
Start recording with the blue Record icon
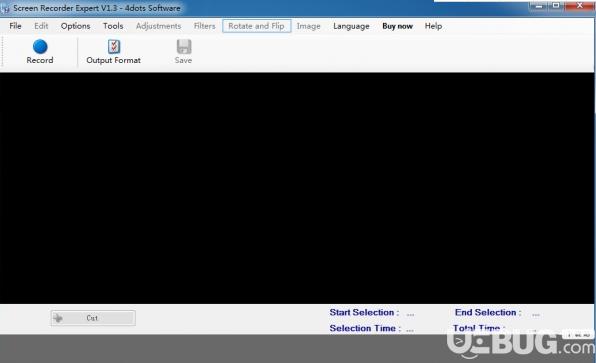[x=40, y=47]
